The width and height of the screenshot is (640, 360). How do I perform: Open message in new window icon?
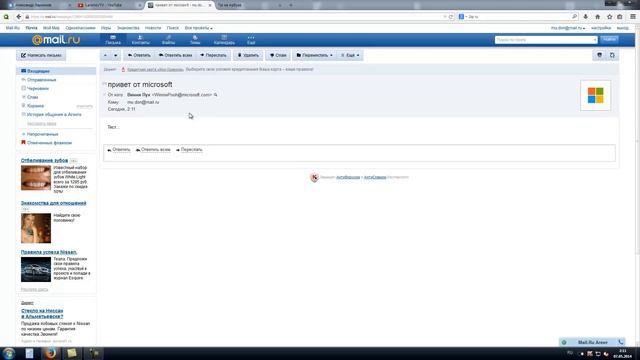coord(612,55)
